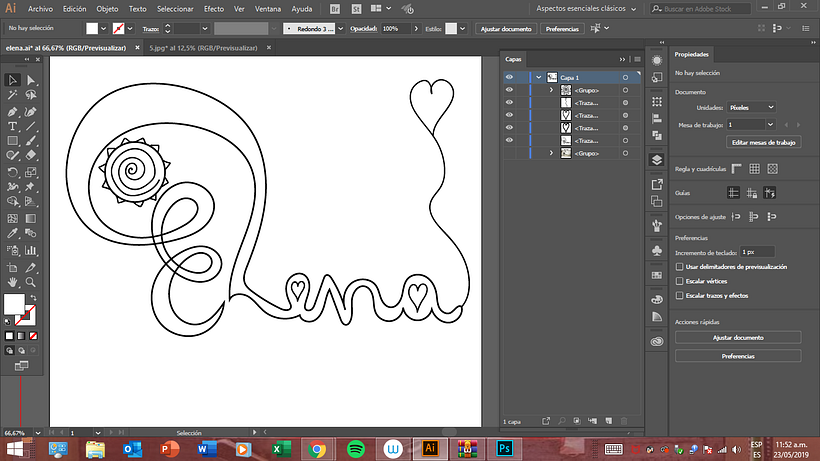Select the Selection tool arrow
Image resolution: width=820 pixels, height=461 pixels.
tap(13, 80)
